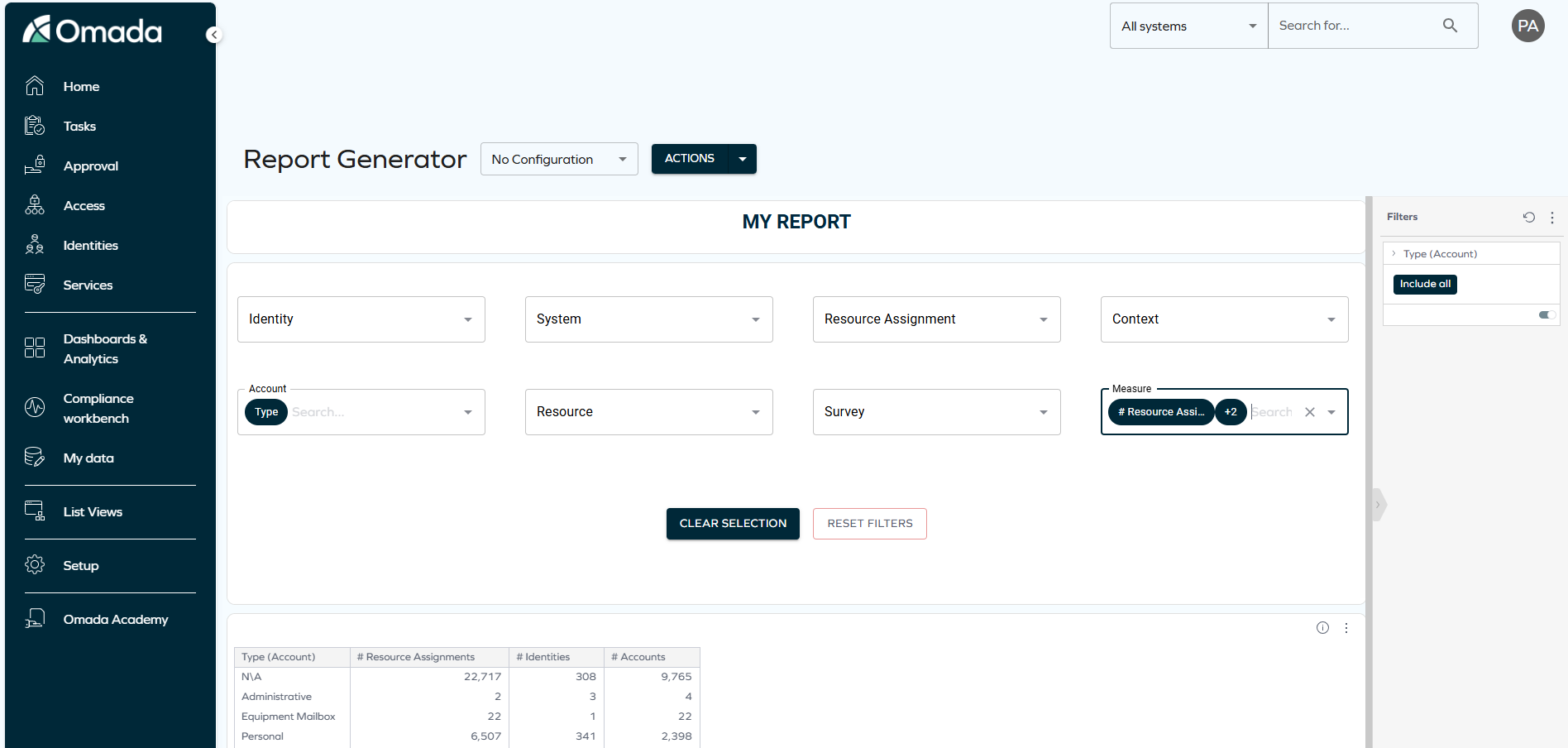The width and height of the screenshot is (1568, 748).
Task: Navigate to Identities
Action: tap(90, 245)
